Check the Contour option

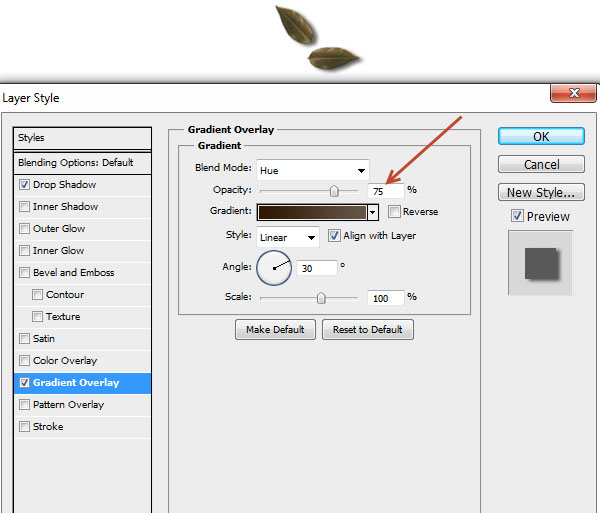(x=37, y=295)
